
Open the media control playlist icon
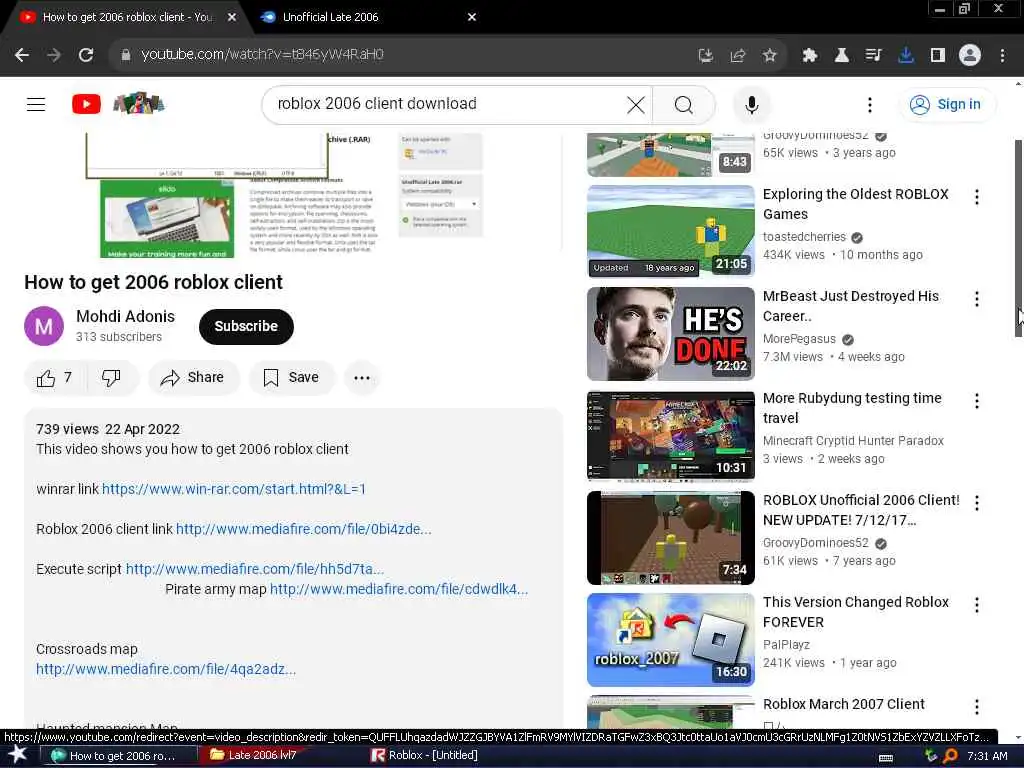click(874, 56)
